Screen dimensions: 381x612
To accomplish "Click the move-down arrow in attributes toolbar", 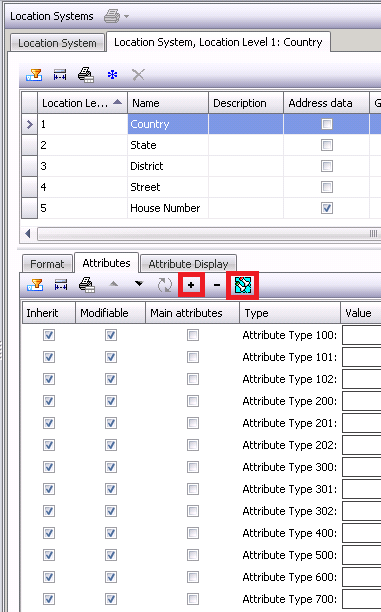I will click(139, 283).
